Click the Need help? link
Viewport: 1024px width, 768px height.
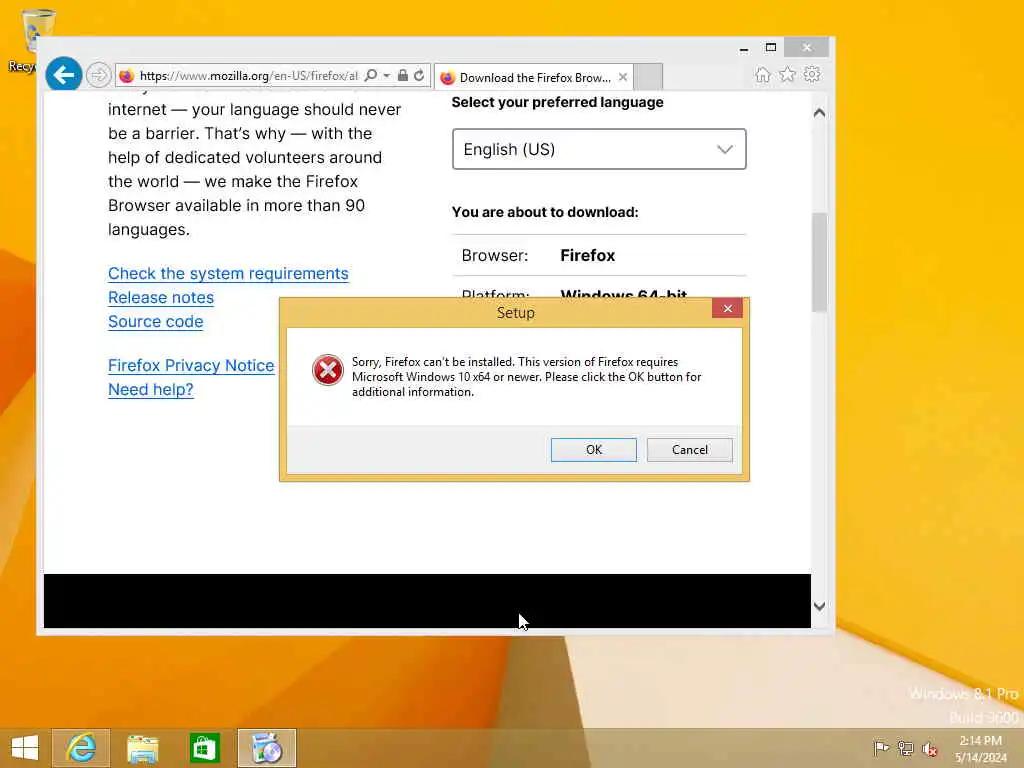tap(151, 390)
